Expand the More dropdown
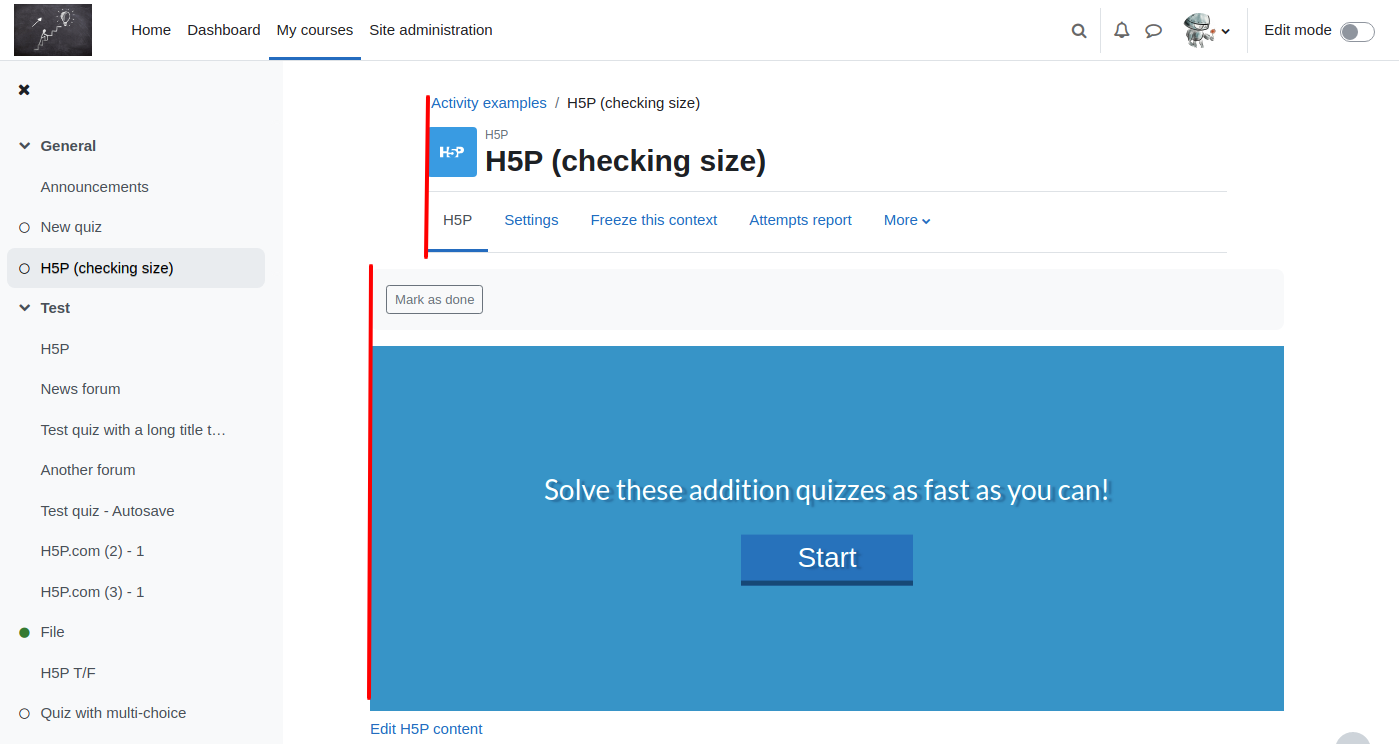1399x744 pixels. coord(907,220)
